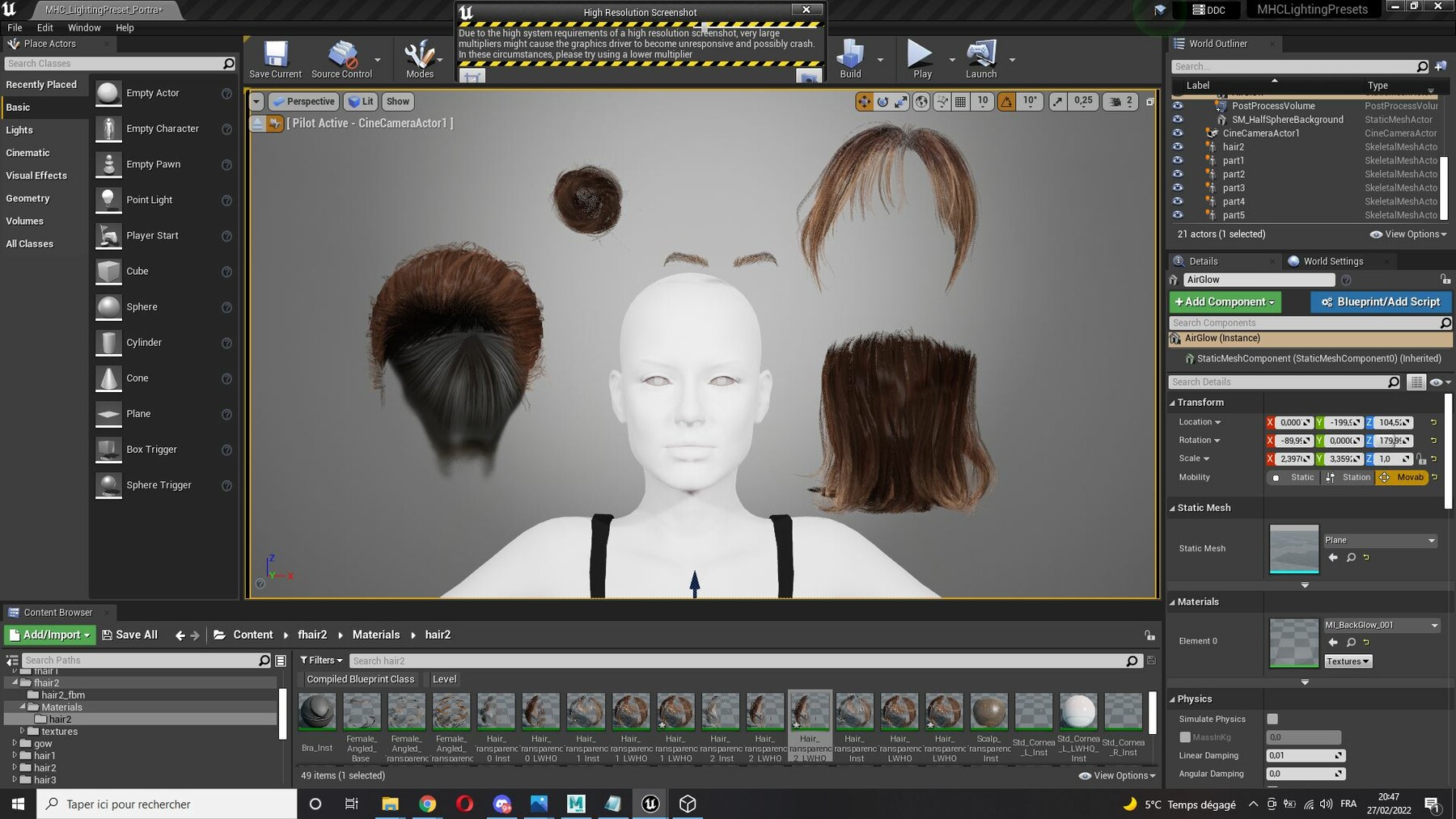Toggle scale snapping icon in viewport

tap(1058, 101)
